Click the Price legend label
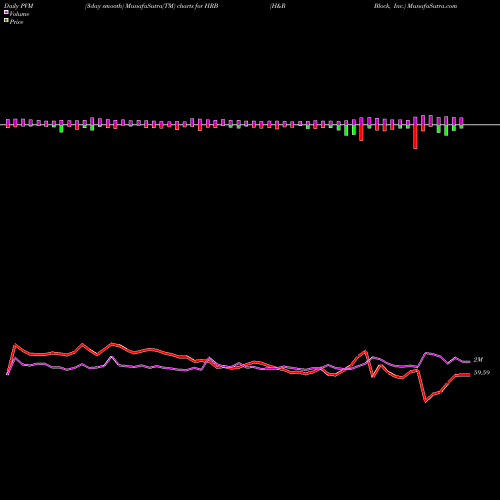The height and width of the screenshot is (500, 500). point(16,22)
